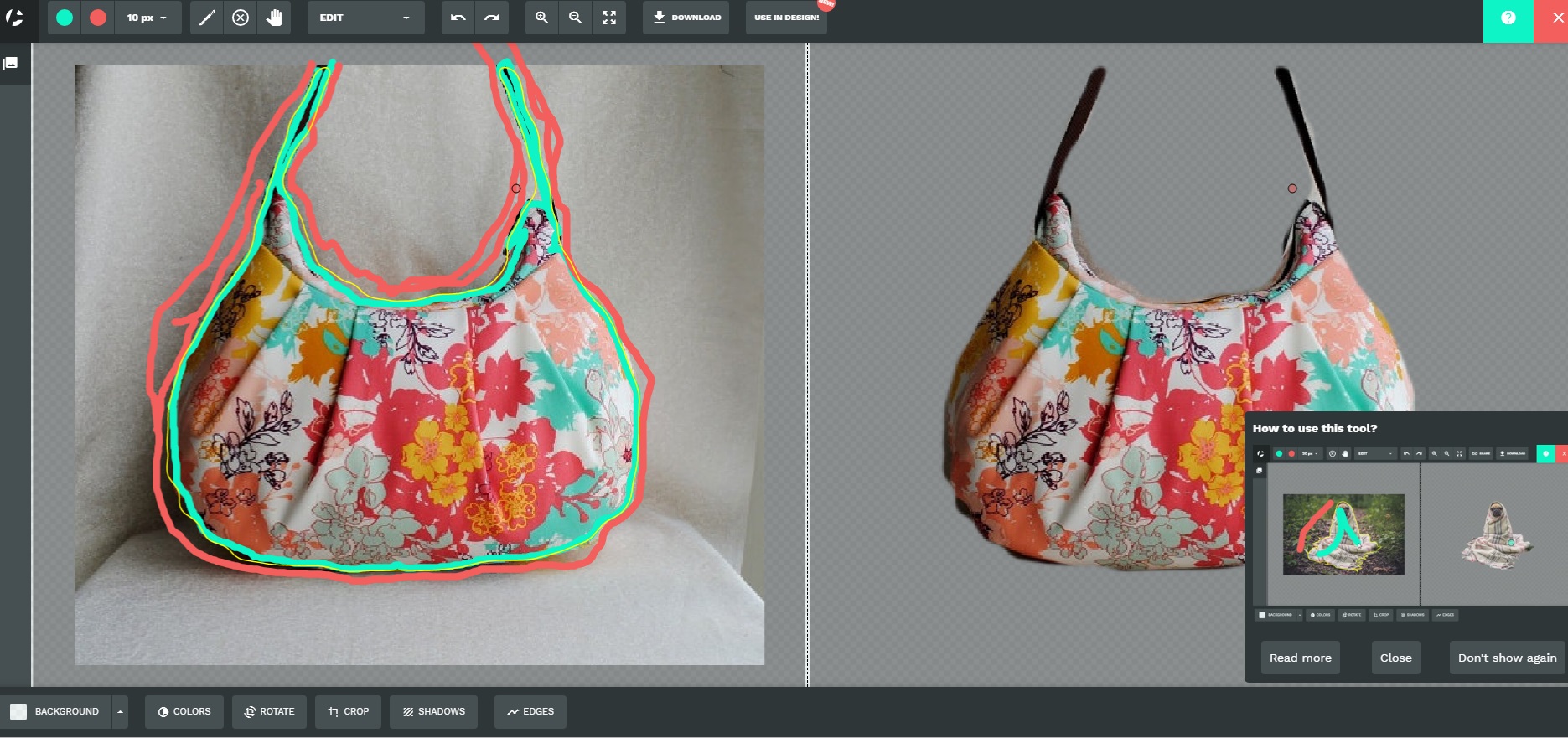Fit image to screen
The width and height of the screenshot is (1568, 738).
click(x=609, y=18)
